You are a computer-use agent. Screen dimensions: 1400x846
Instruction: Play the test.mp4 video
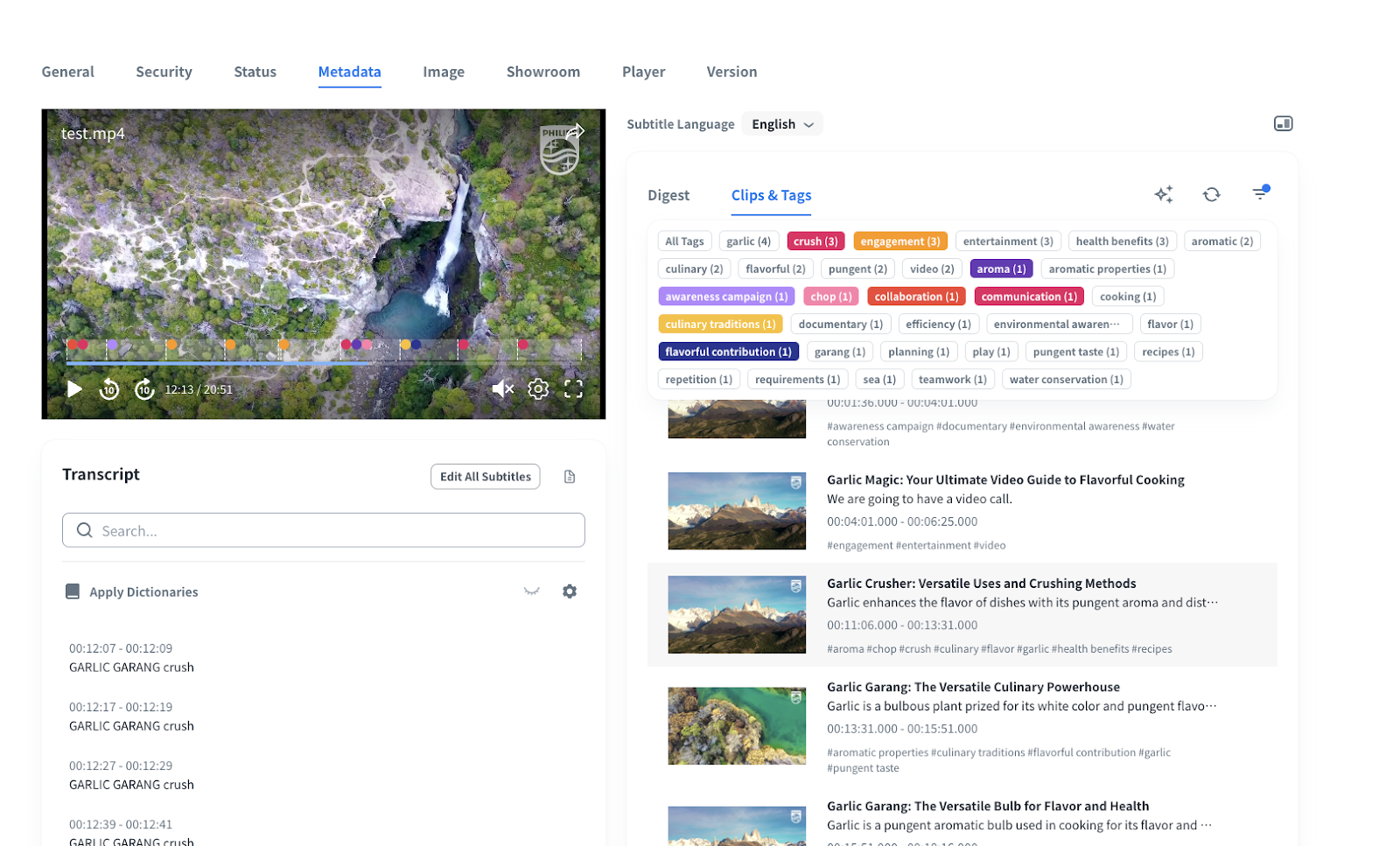74,389
